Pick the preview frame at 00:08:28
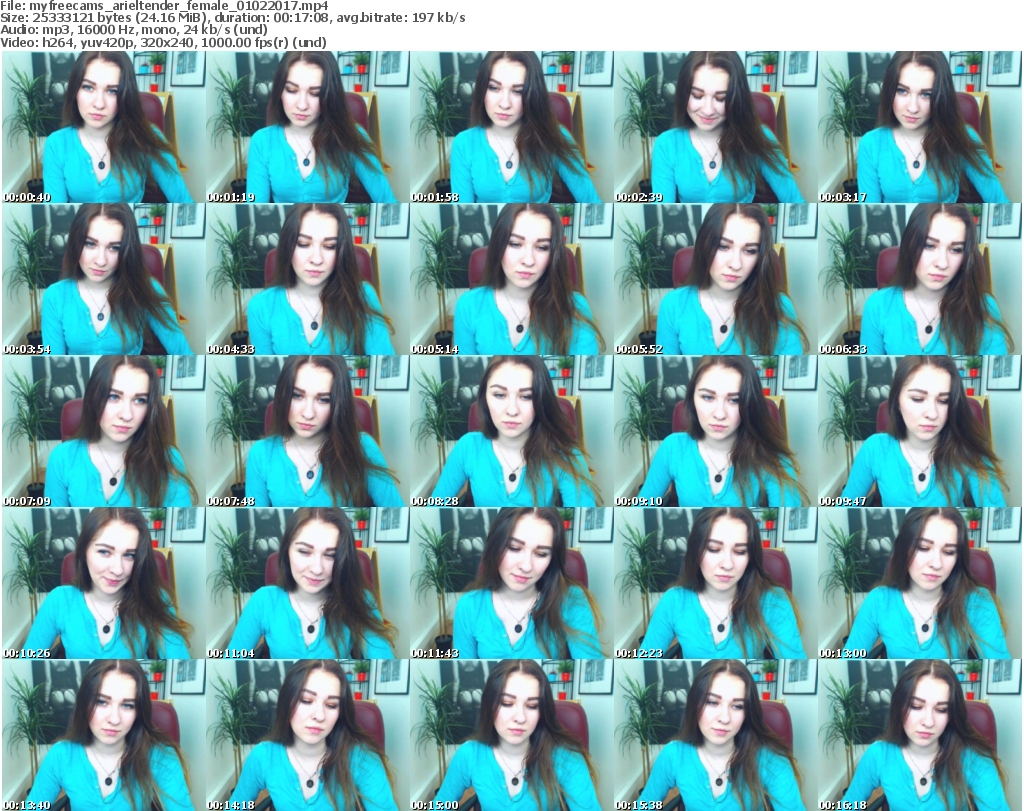1024x811 pixels. coord(511,432)
